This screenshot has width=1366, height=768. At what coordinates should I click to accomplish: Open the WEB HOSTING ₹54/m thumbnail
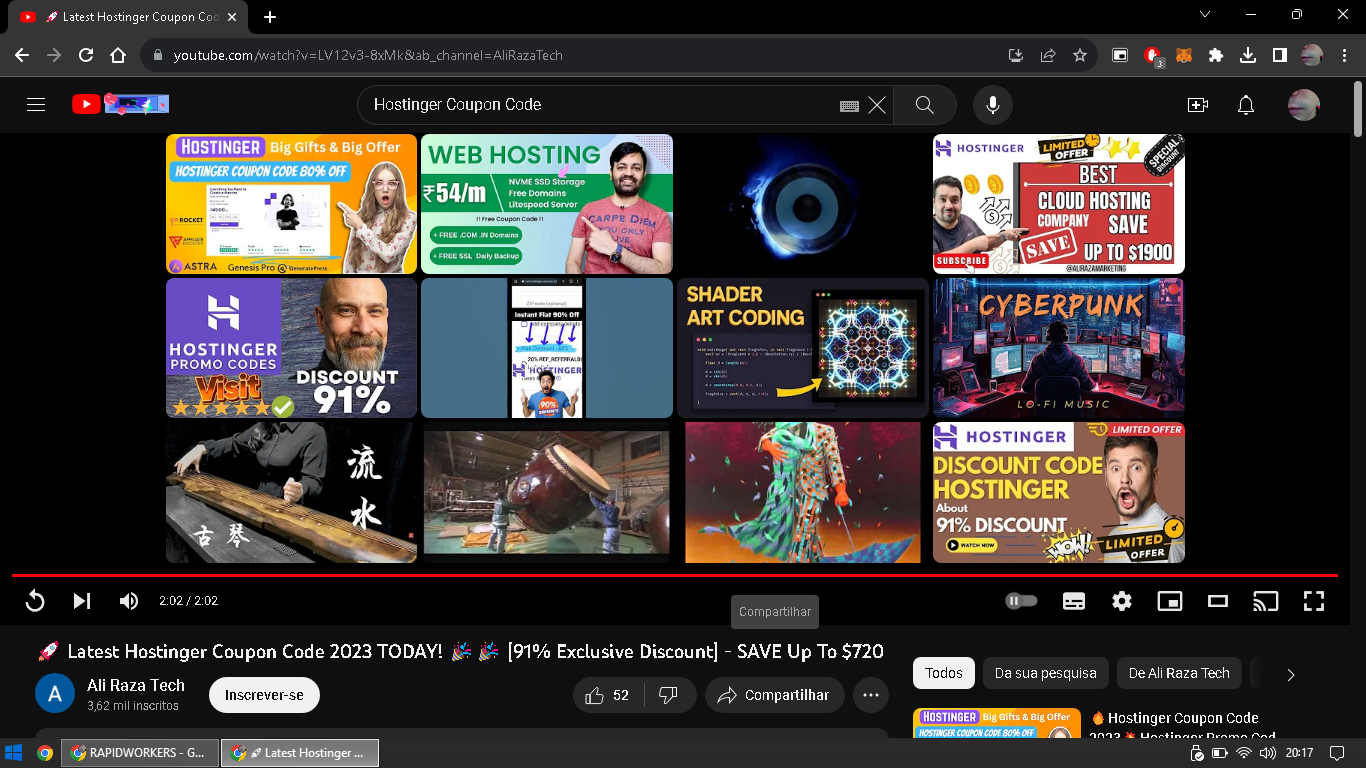click(x=547, y=204)
